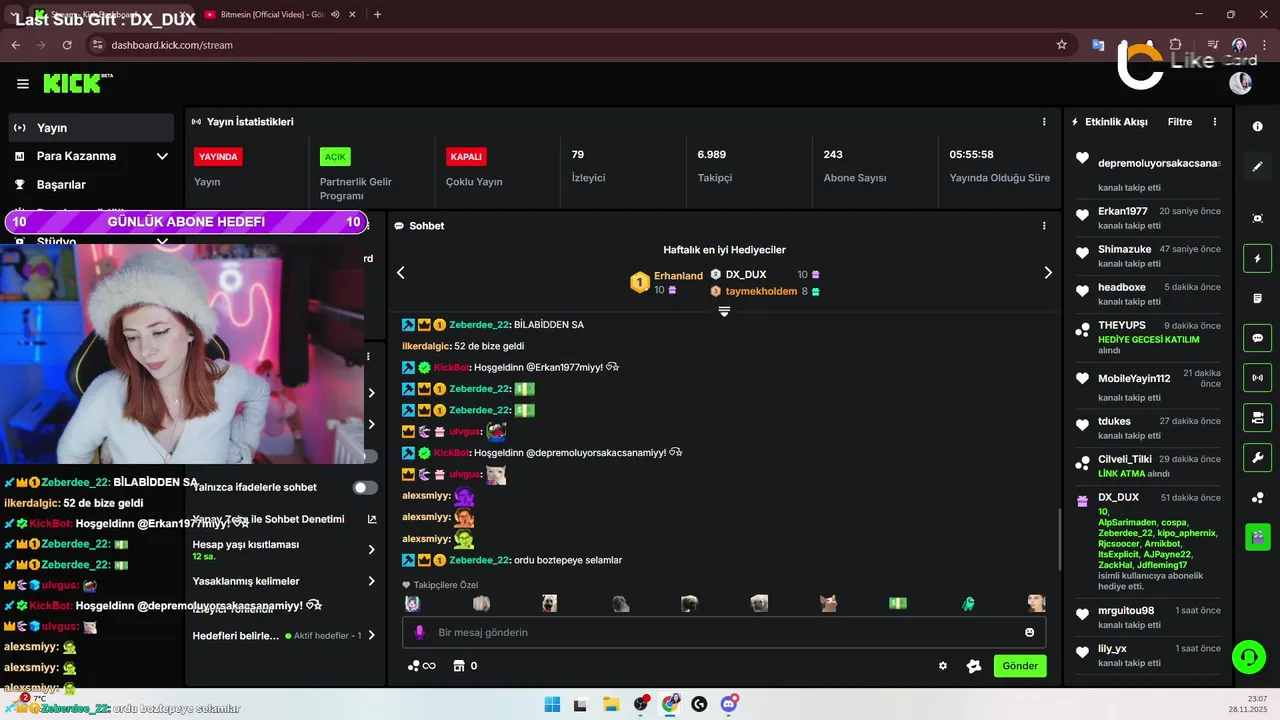Show next weekly gifters with right arrow

(1048, 272)
